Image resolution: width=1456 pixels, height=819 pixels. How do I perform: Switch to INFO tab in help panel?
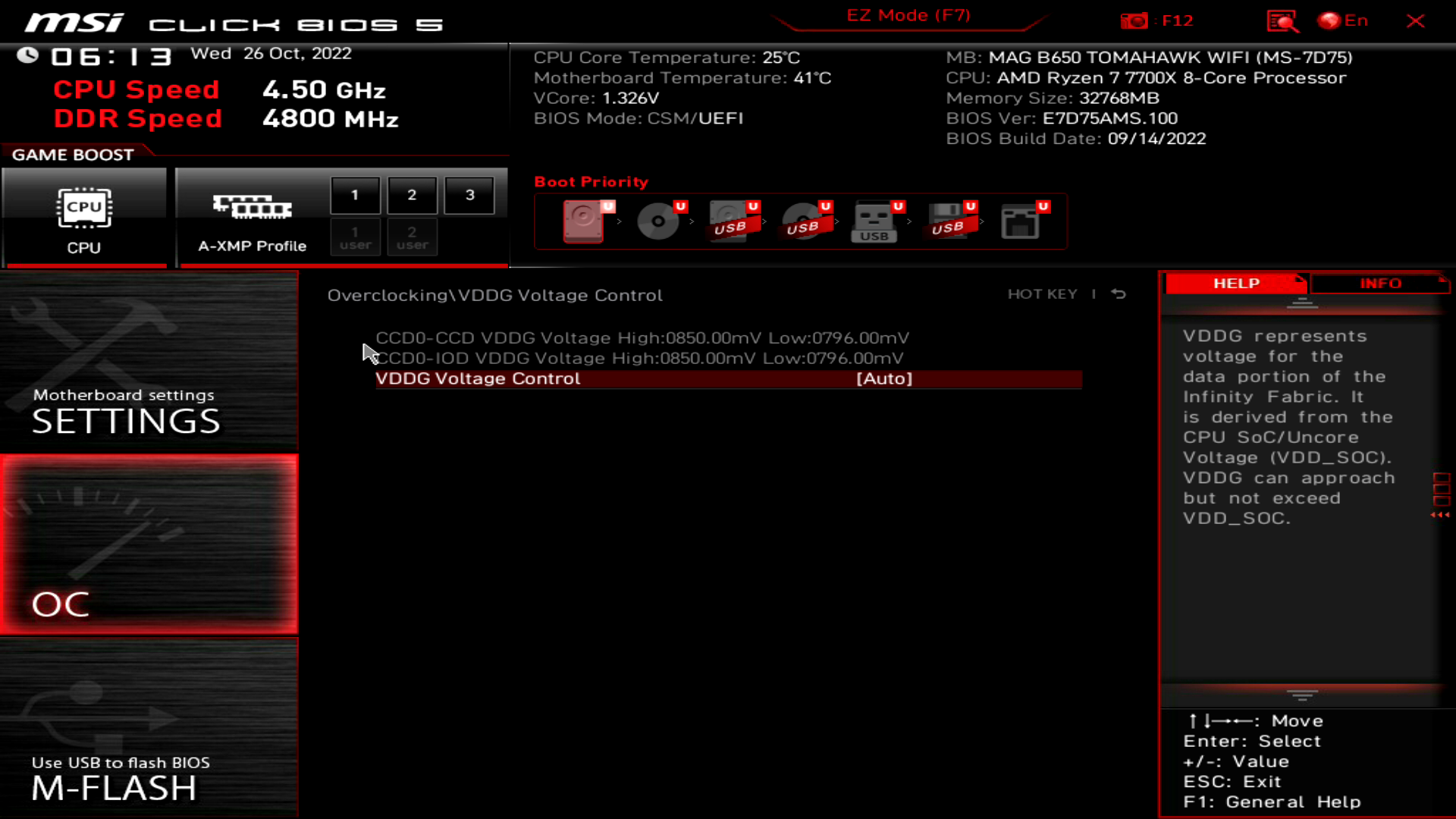coord(1380,283)
